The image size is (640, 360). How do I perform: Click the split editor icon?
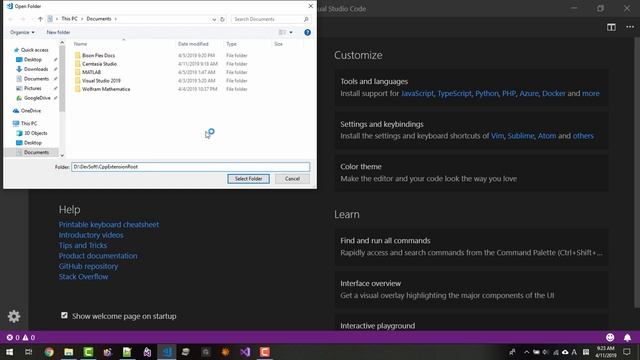(611, 27)
